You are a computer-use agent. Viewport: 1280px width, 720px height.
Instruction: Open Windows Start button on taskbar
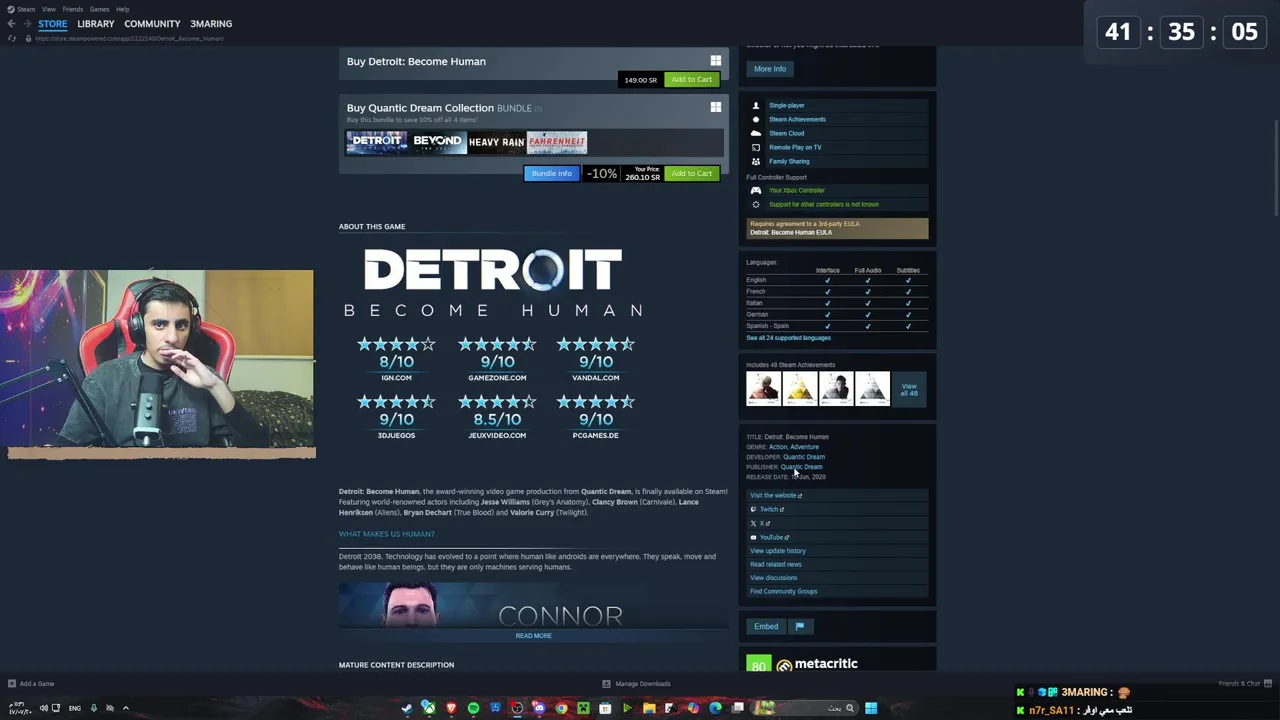tap(871, 708)
